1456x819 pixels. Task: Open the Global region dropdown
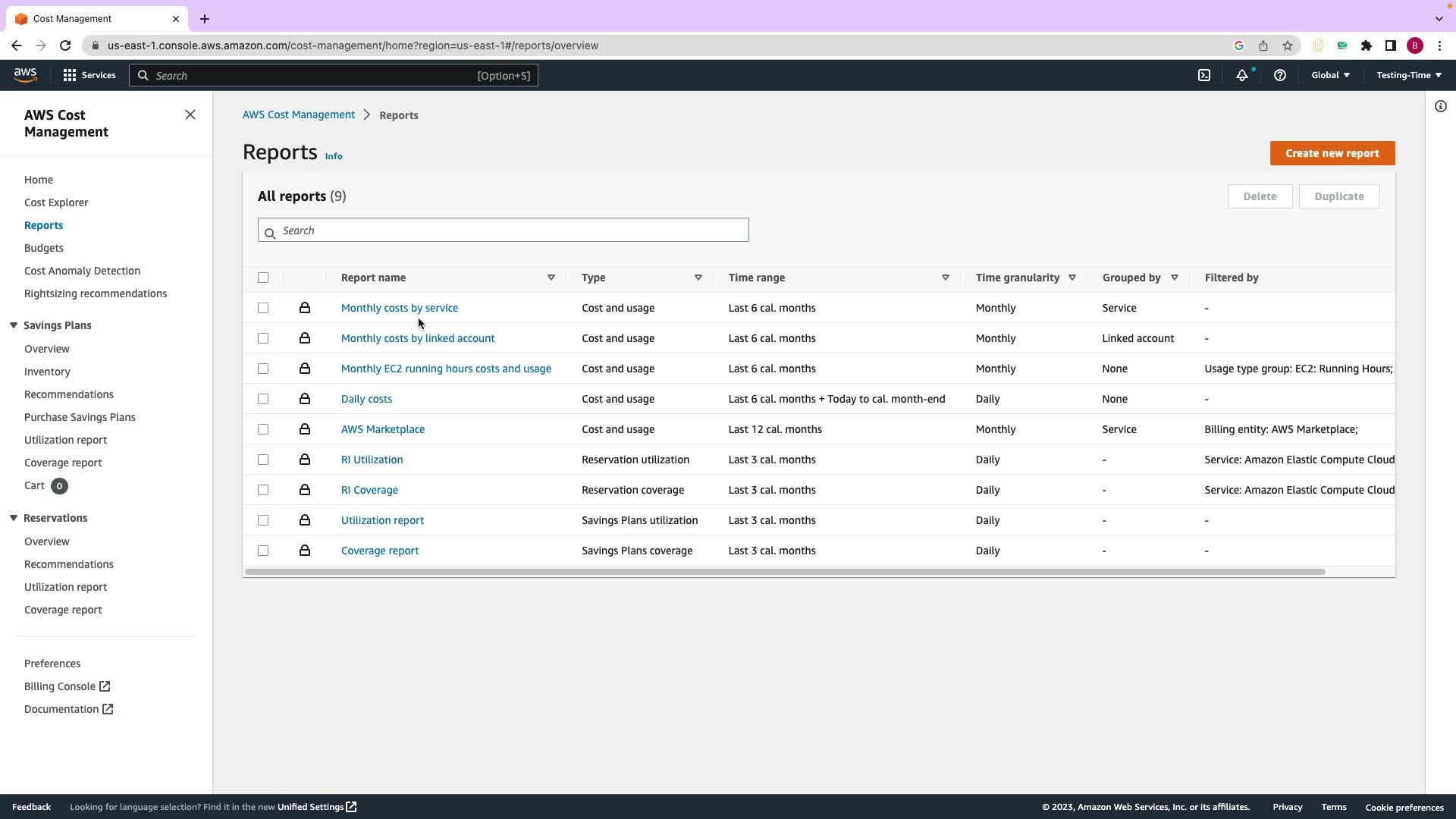(1330, 75)
